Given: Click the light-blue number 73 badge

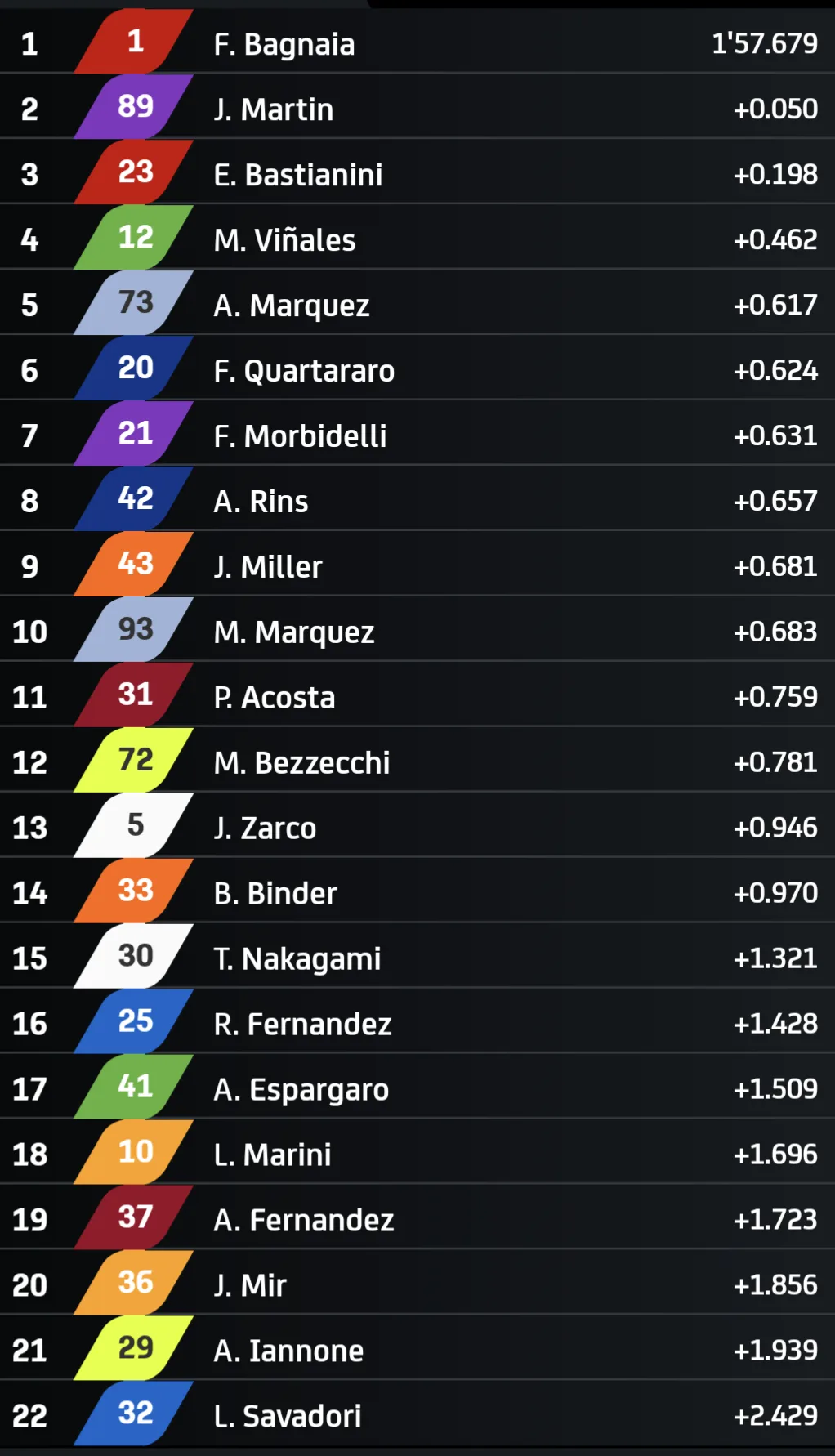Looking at the screenshot, I should click(x=135, y=302).
